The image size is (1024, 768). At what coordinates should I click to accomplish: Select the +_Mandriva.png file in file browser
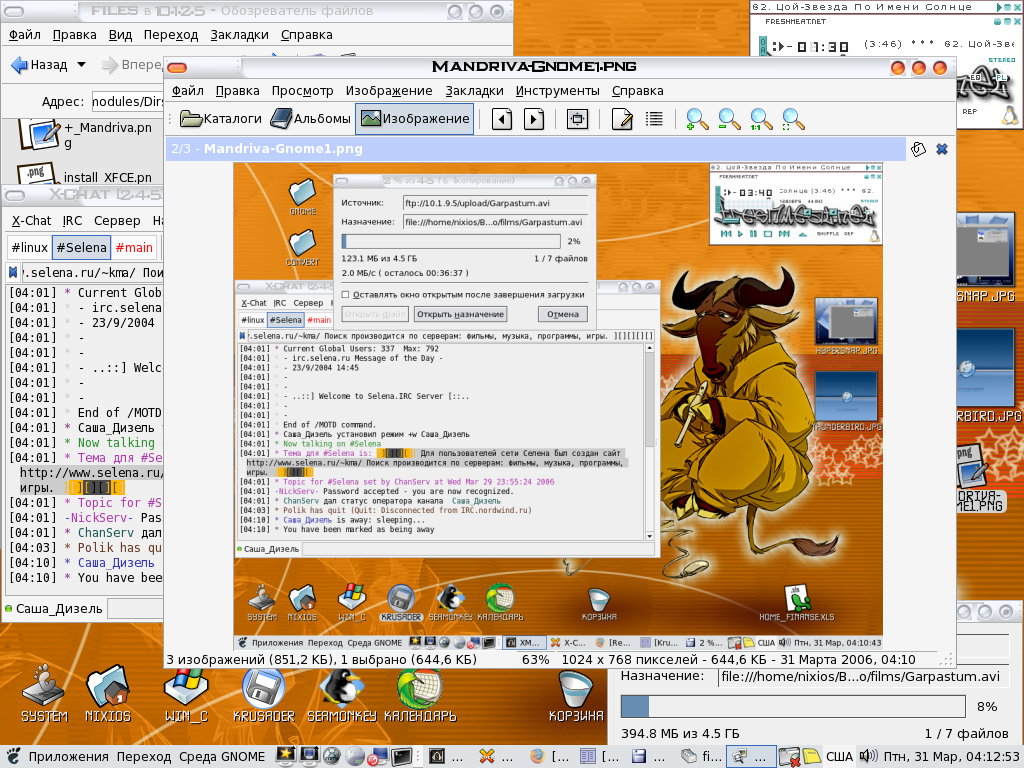(85, 135)
